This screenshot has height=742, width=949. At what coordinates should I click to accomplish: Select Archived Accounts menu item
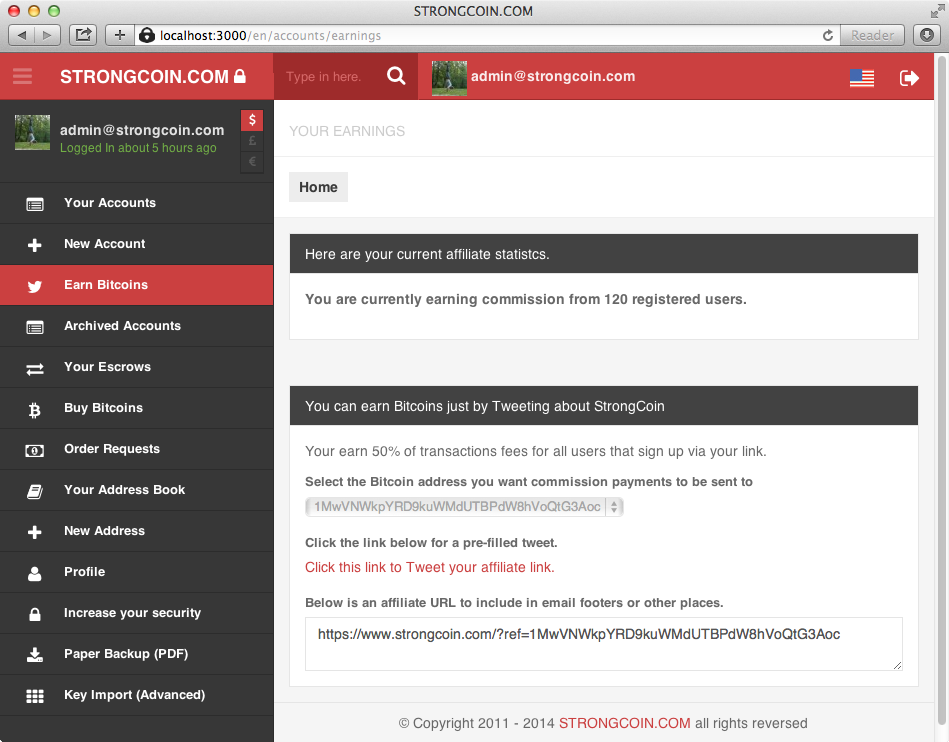[x=122, y=326]
